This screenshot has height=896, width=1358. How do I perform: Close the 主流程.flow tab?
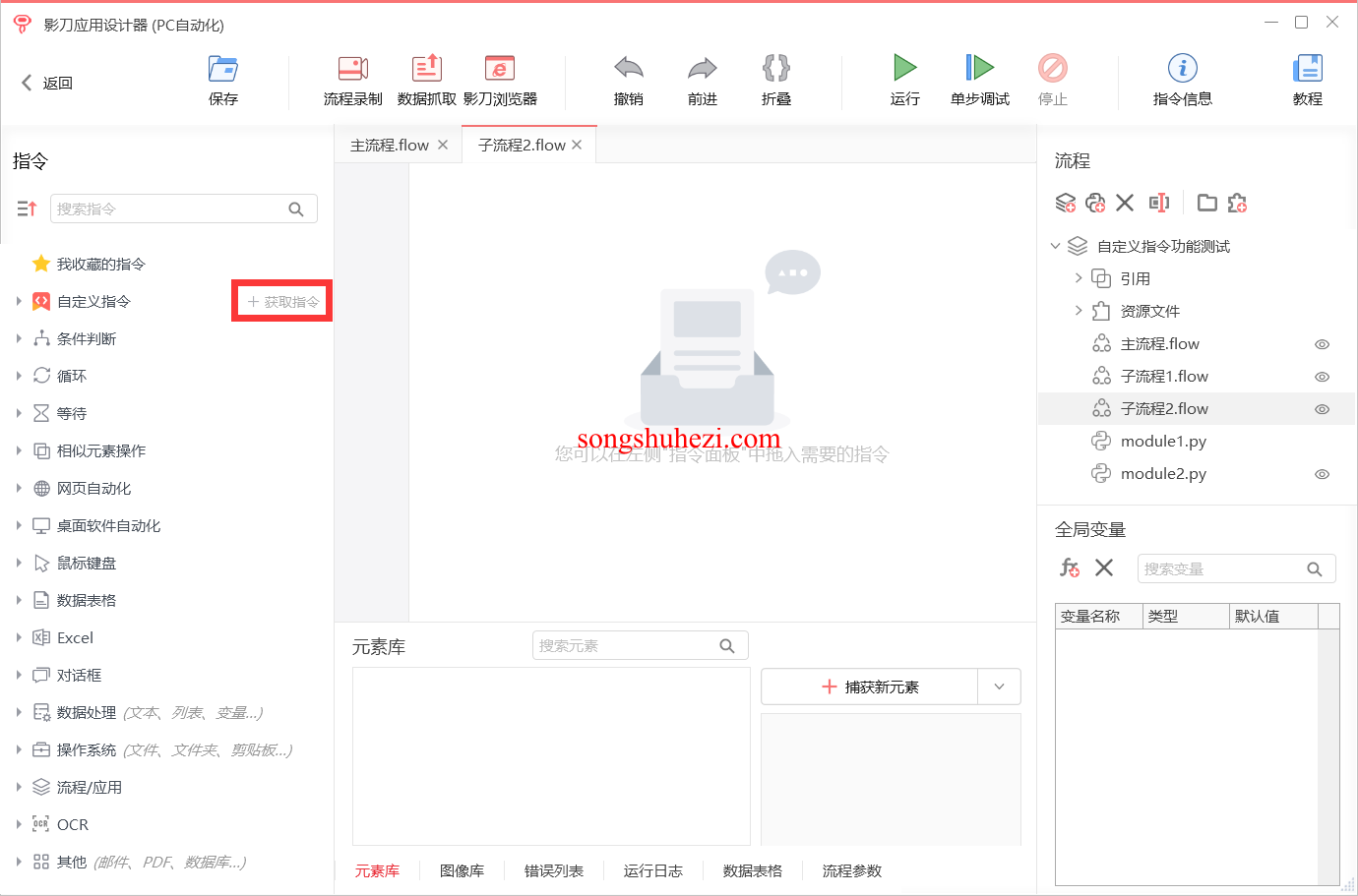(x=443, y=145)
